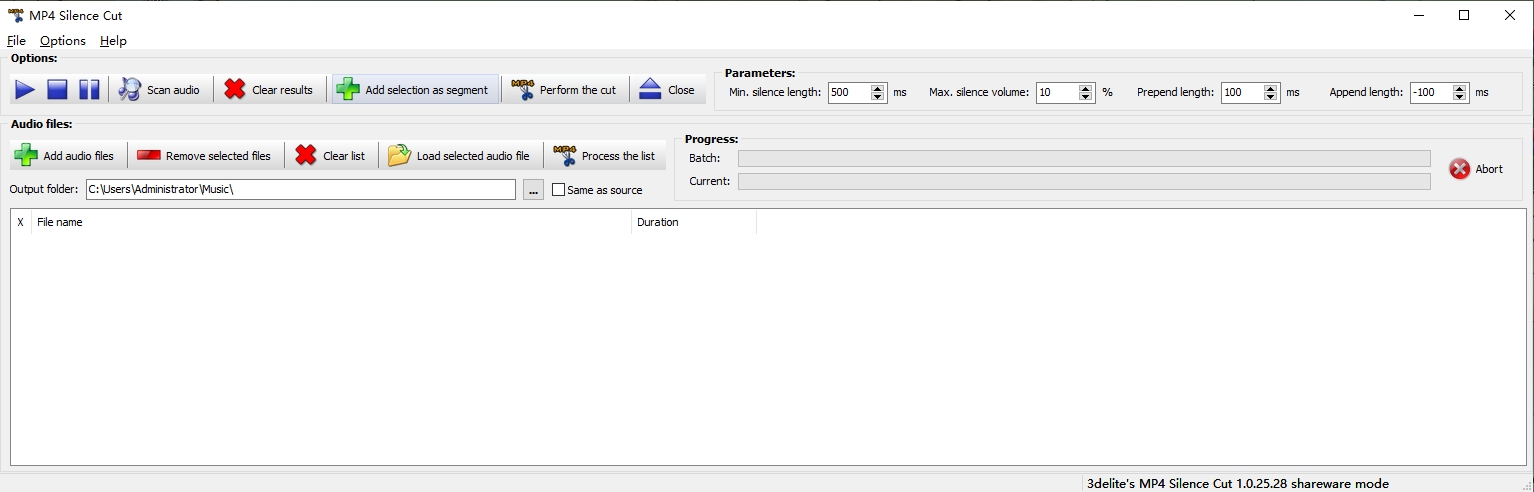Clear the audio files list

point(331,156)
